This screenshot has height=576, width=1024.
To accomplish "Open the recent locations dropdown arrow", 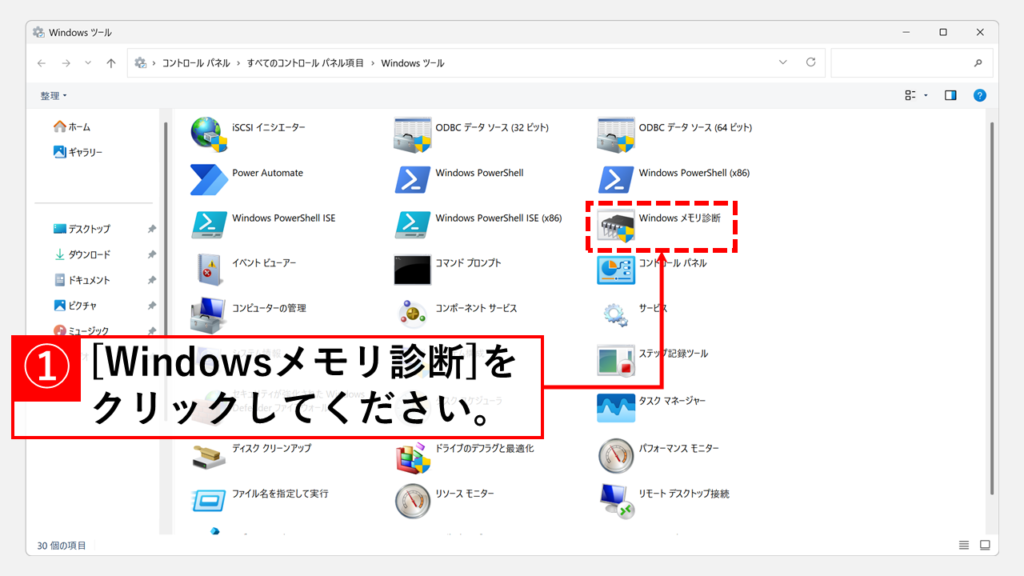I will [88, 63].
